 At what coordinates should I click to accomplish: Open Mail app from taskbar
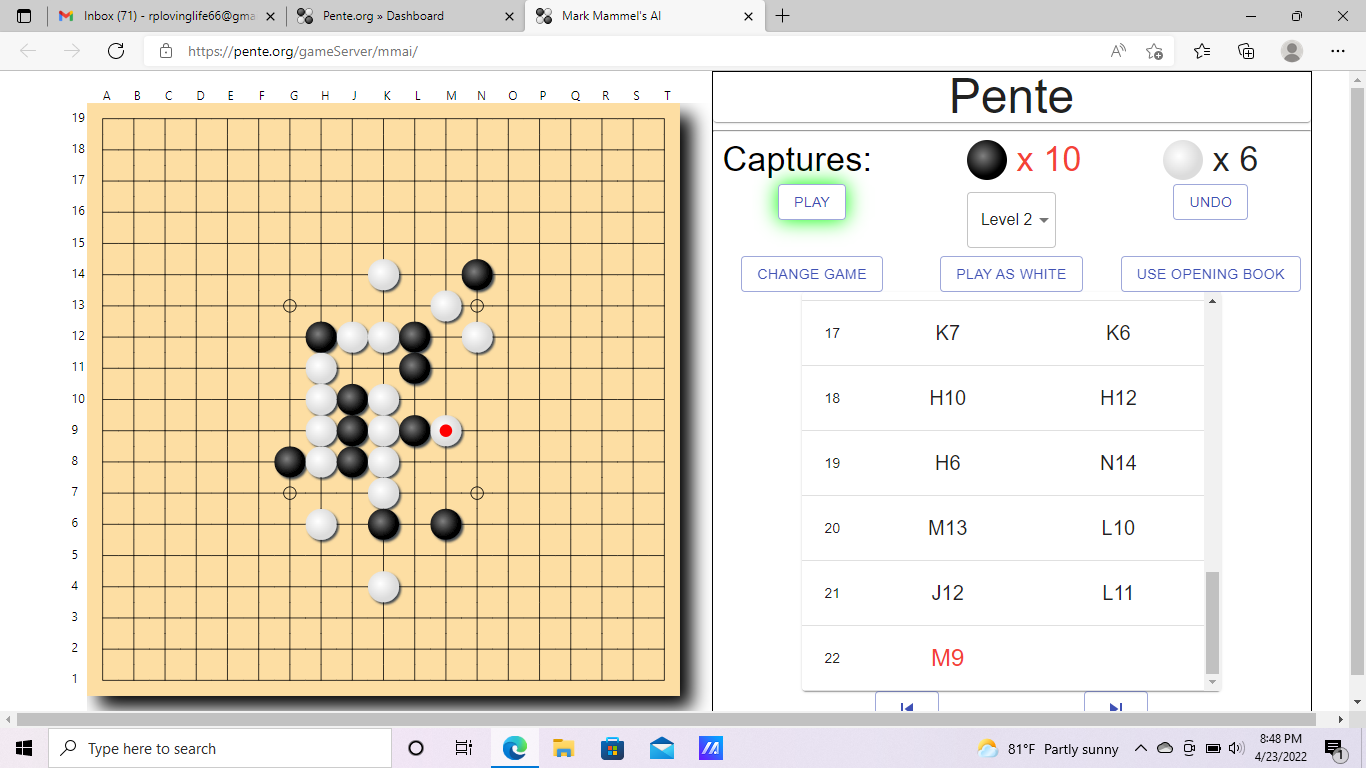point(661,748)
